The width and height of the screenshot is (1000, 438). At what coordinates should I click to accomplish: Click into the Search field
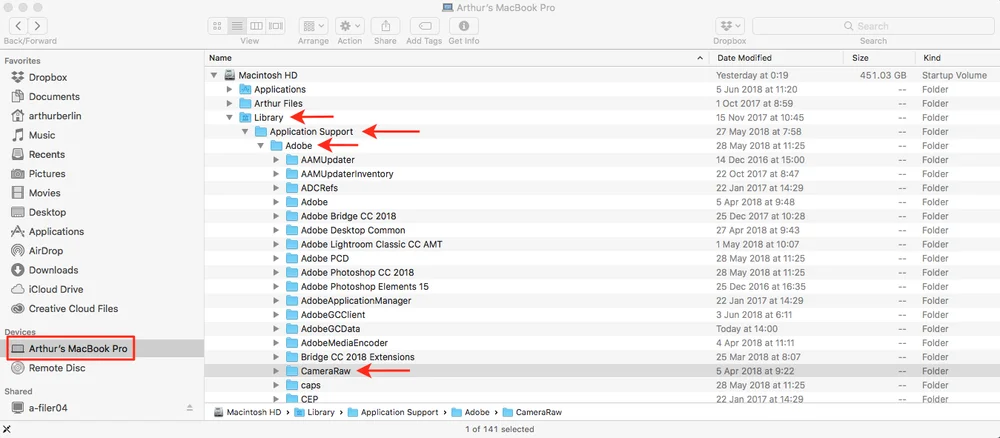(873, 26)
